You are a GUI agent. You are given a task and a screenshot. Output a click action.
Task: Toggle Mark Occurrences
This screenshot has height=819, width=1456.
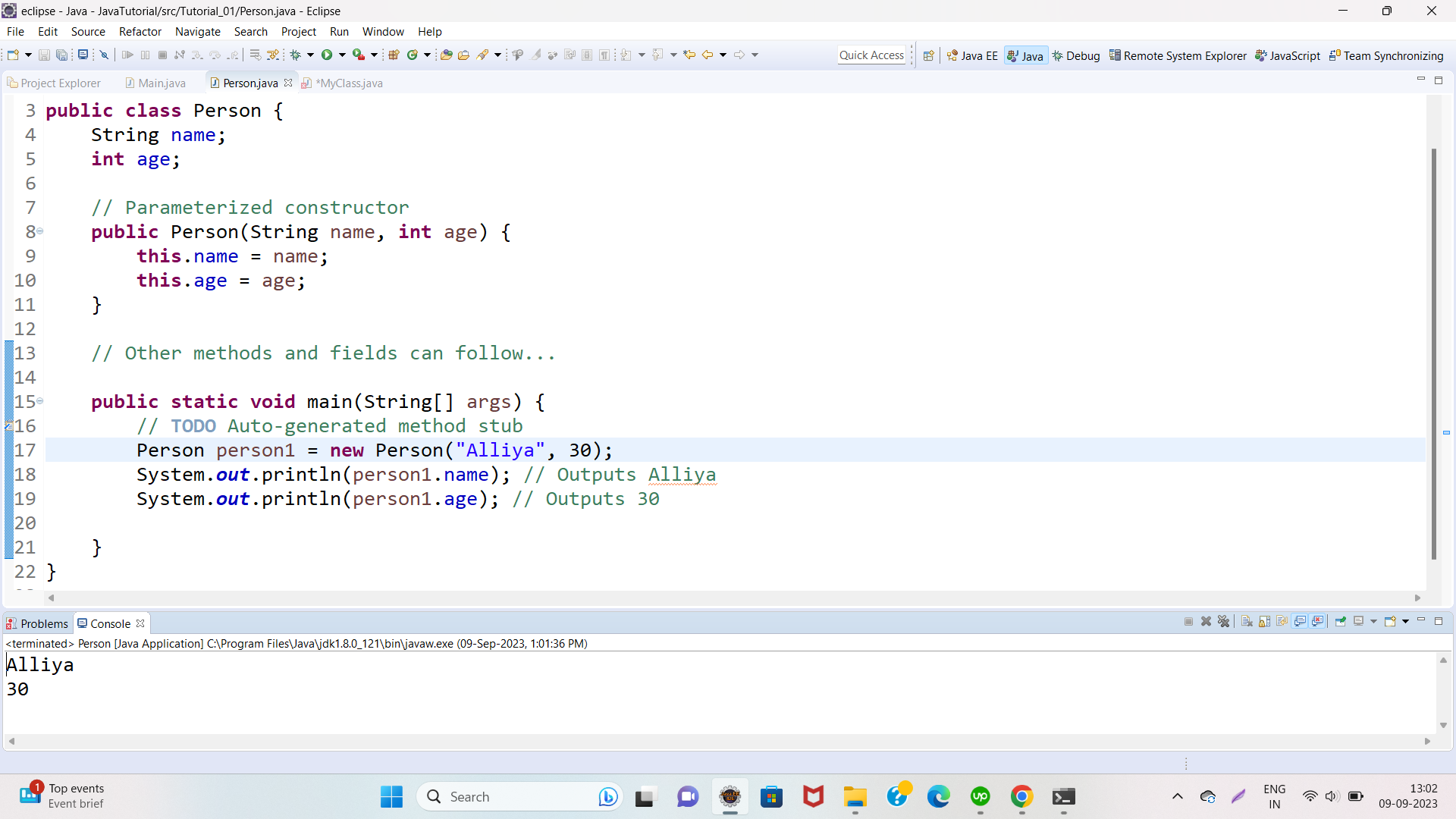[536, 55]
